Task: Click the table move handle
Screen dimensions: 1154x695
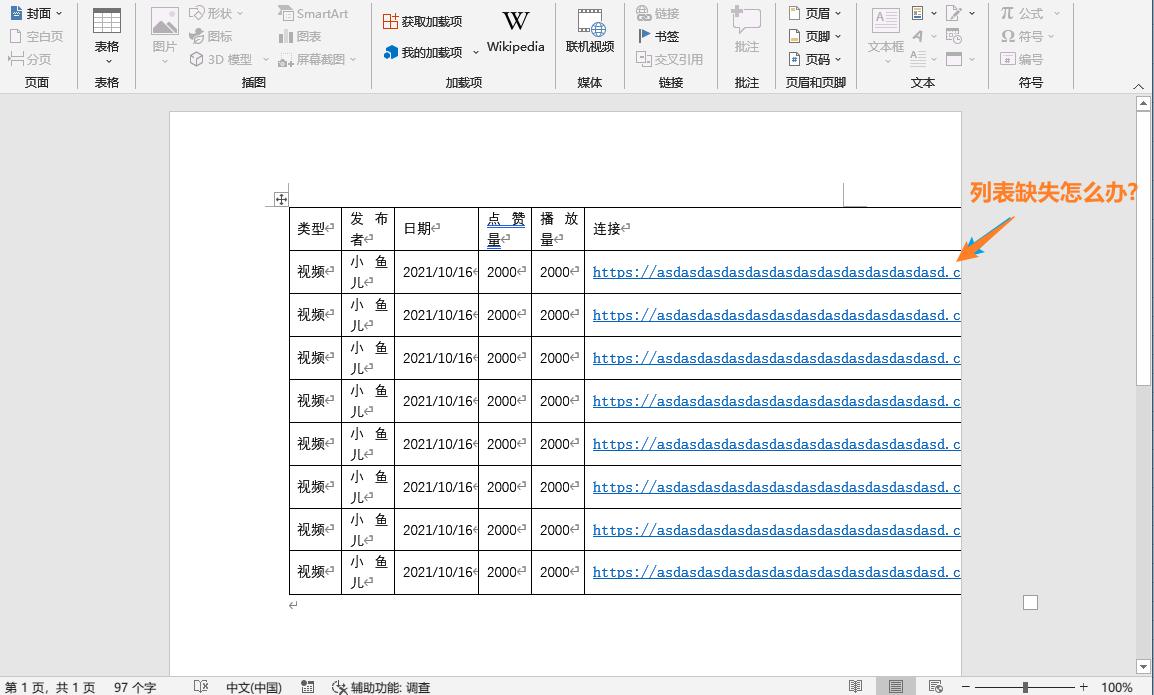Action: [x=281, y=199]
